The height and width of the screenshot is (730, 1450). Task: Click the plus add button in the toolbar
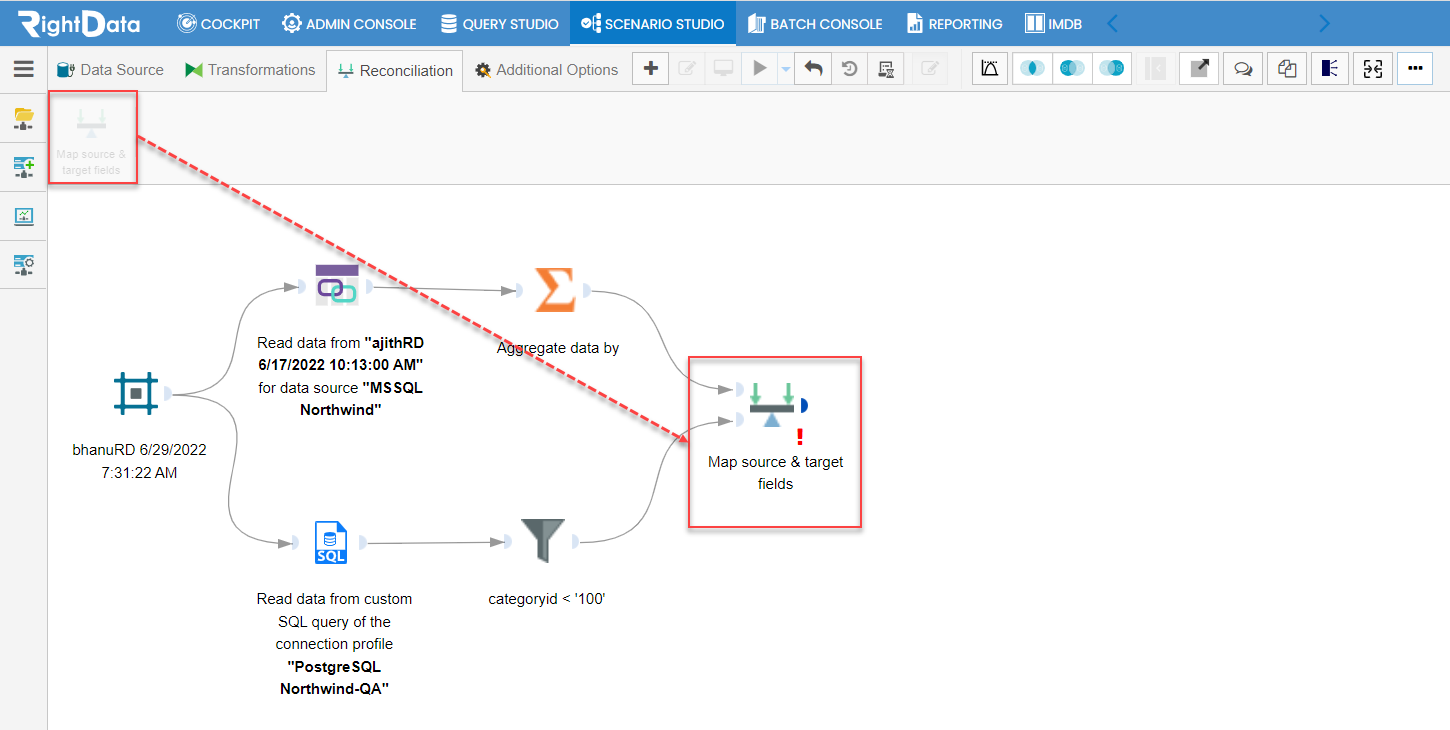pos(651,68)
